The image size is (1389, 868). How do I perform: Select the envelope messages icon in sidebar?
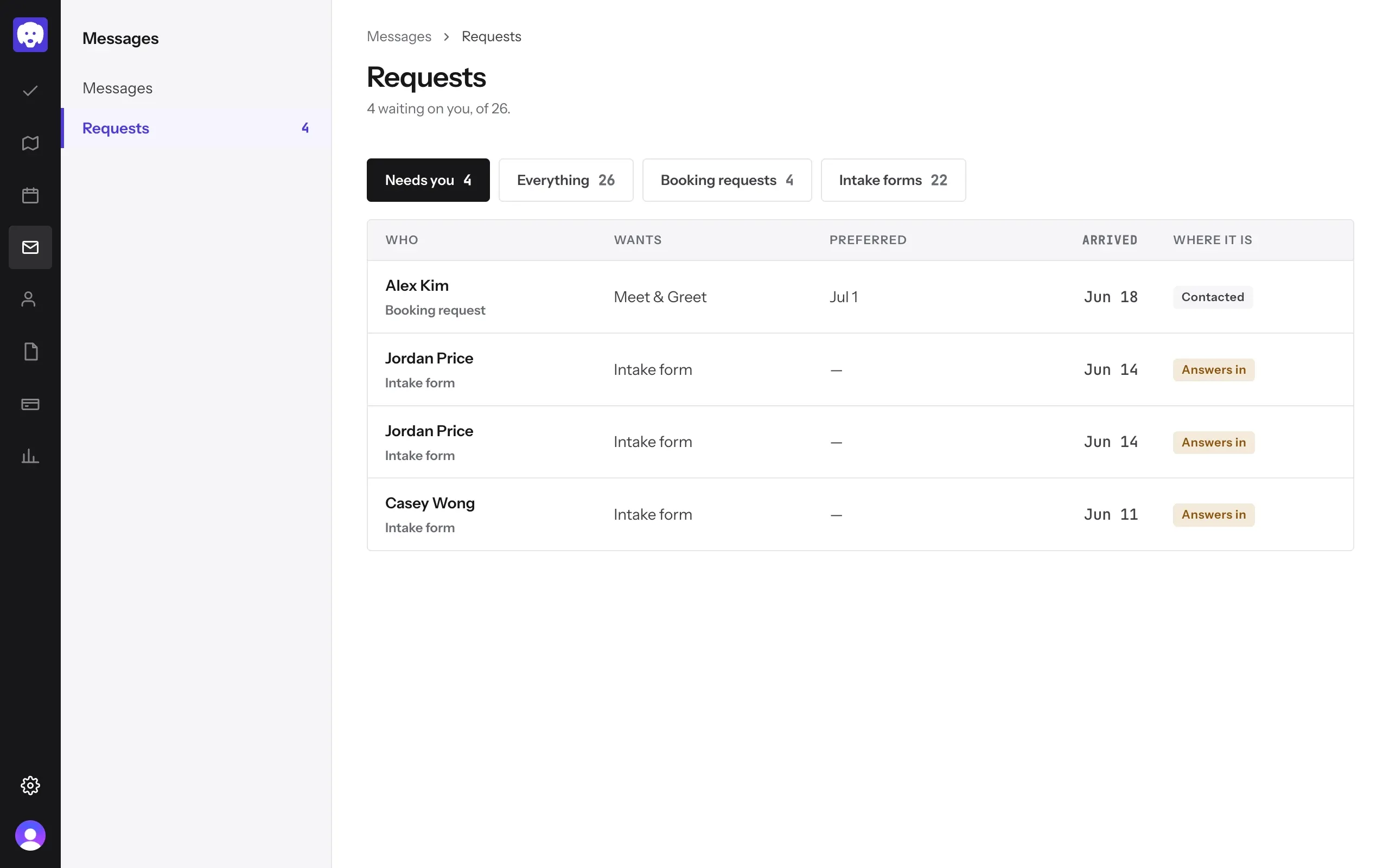(30, 247)
